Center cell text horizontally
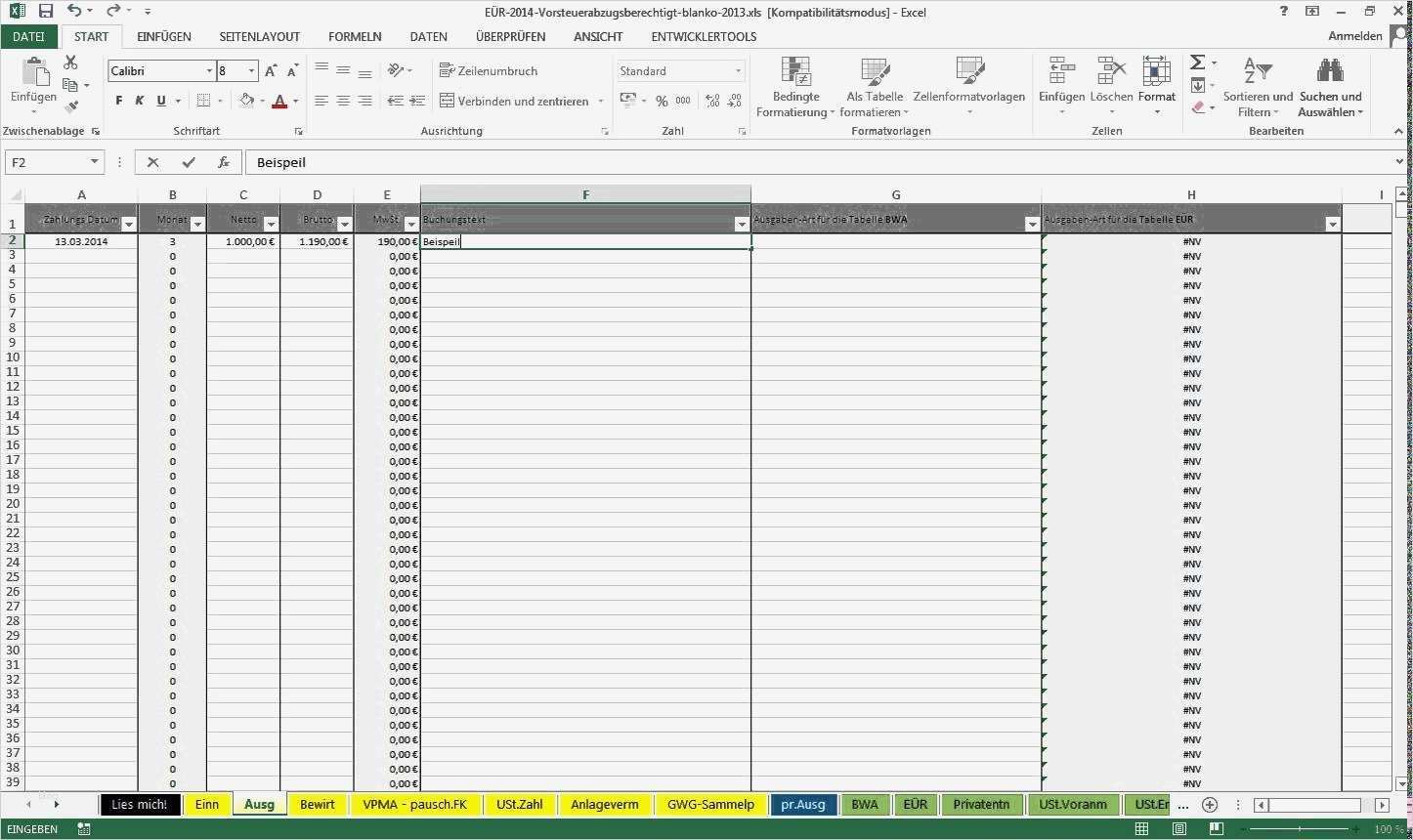Image resolution: width=1413 pixels, height=840 pixels. (x=343, y=101)
